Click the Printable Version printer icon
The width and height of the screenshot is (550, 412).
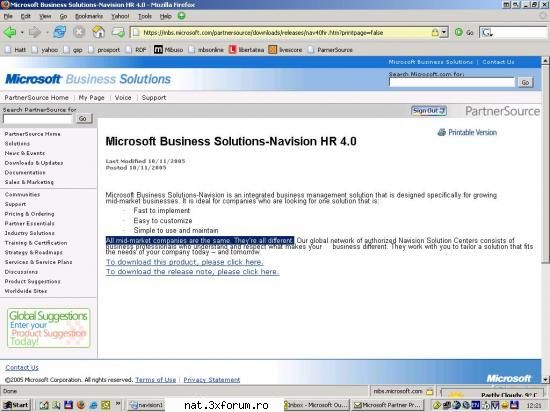(442, 132)
